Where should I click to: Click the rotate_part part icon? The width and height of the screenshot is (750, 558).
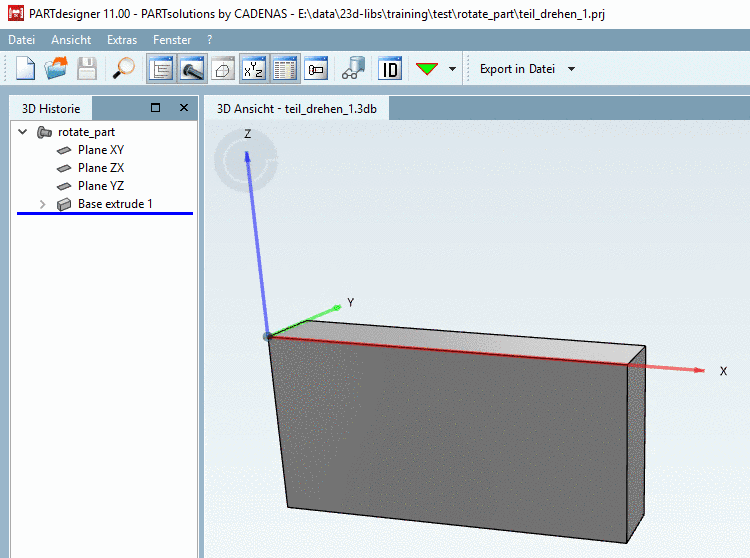pos(44,132)
